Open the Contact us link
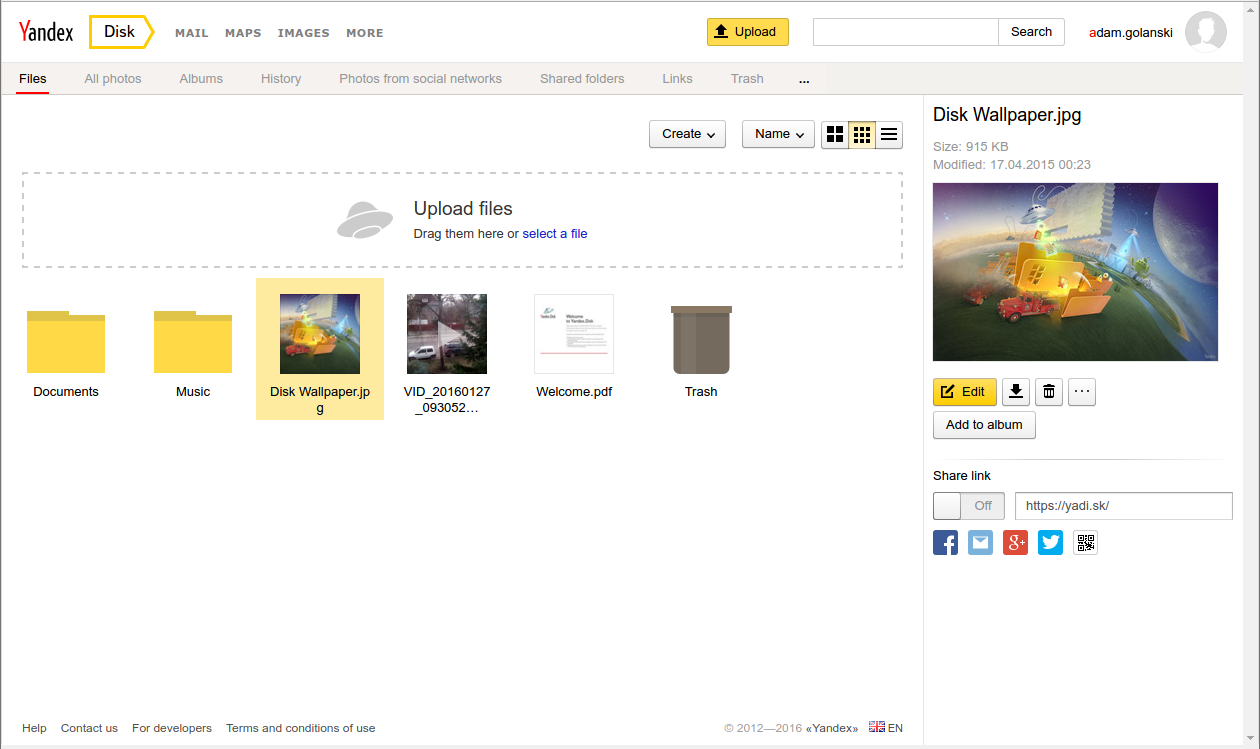1260x749 pixels. 89,728
